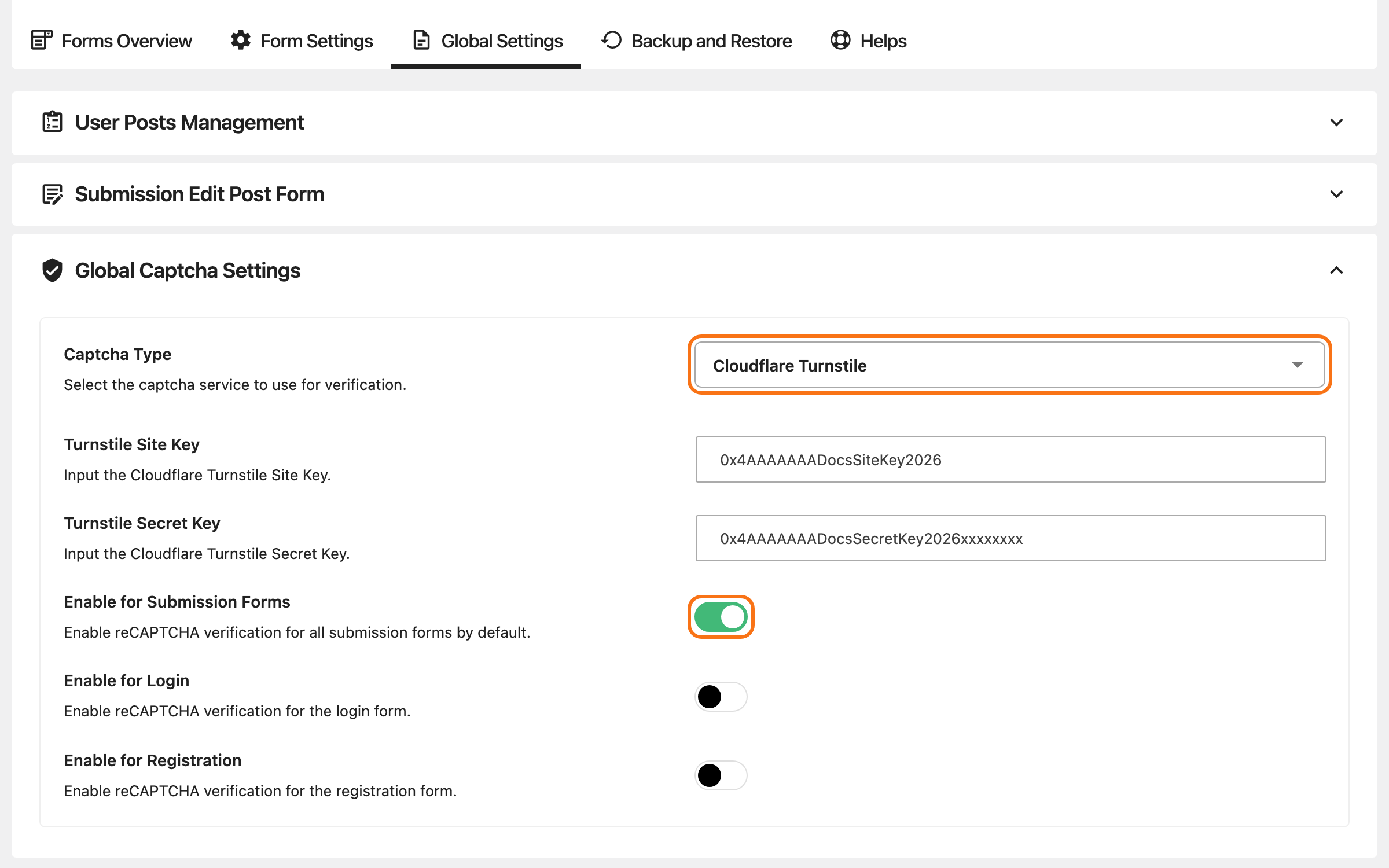Click the Submission Edit Post Form pencil icon
The width and height of the screenshot is (1389, 868).
52,194
